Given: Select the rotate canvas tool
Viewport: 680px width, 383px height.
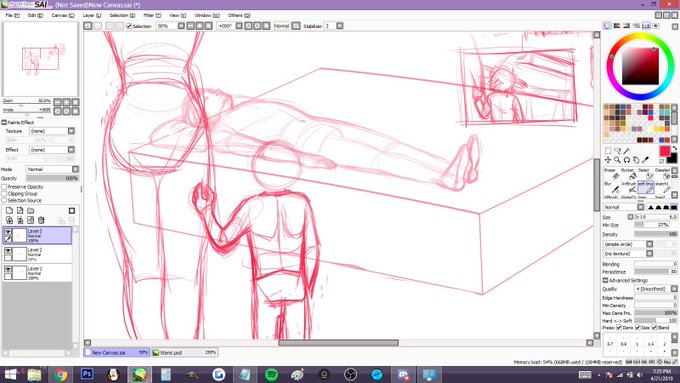Looking at the screenshot, I should click(x=627, y=160).
